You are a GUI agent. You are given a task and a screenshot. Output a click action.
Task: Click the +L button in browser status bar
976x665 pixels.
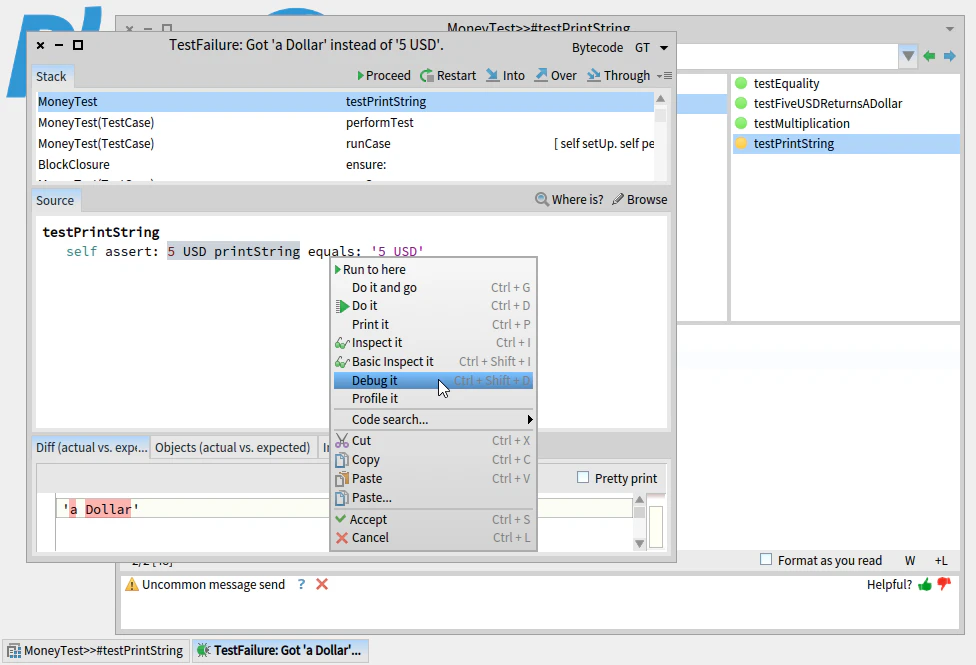click(941, 561)
